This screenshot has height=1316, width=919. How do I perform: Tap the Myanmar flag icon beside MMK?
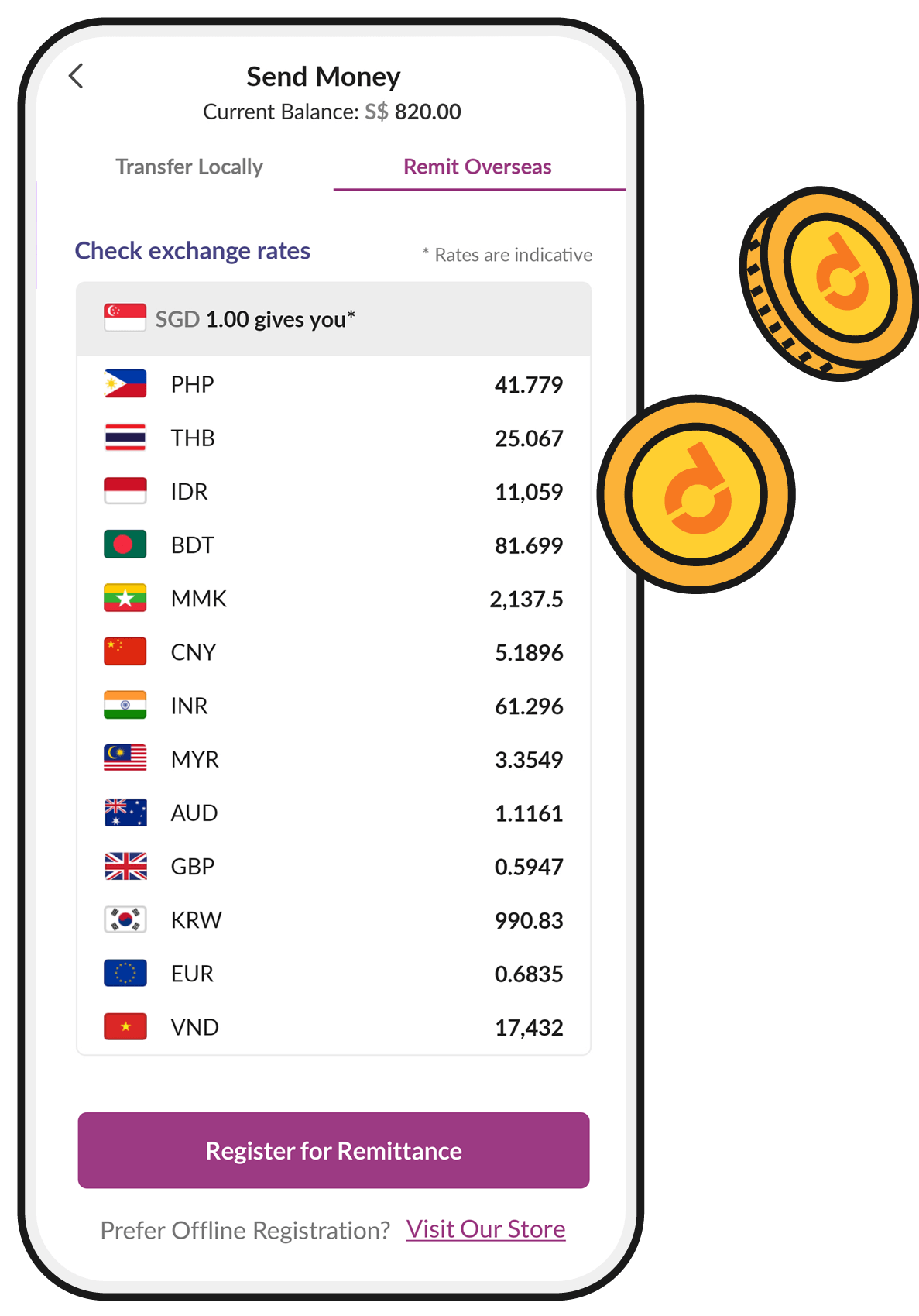[125, 598]
